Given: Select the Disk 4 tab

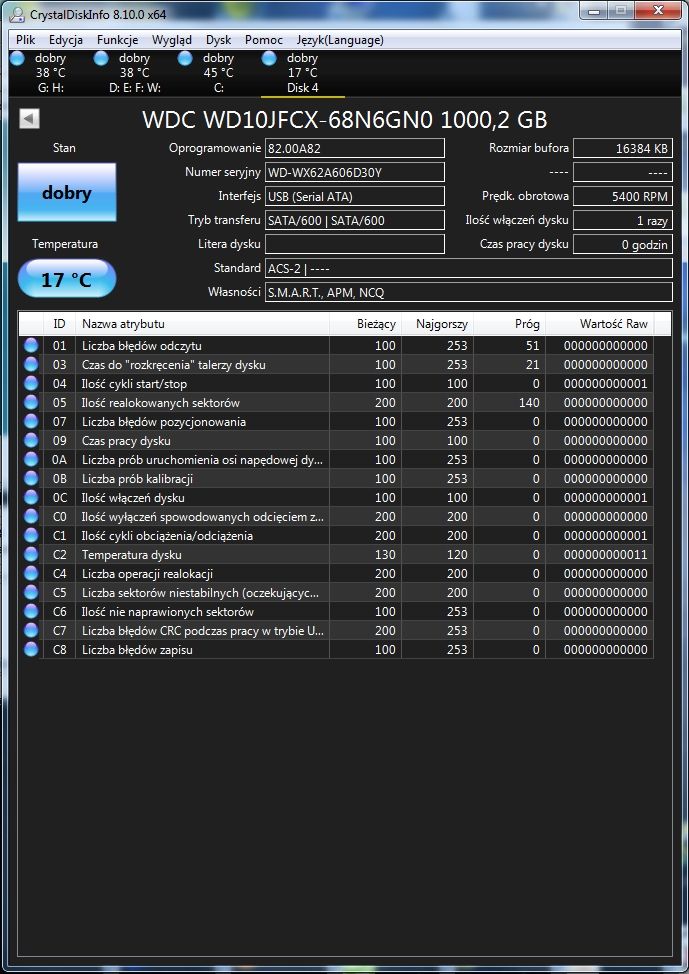Looking at the screenshot, I should [x=303, y=73].
